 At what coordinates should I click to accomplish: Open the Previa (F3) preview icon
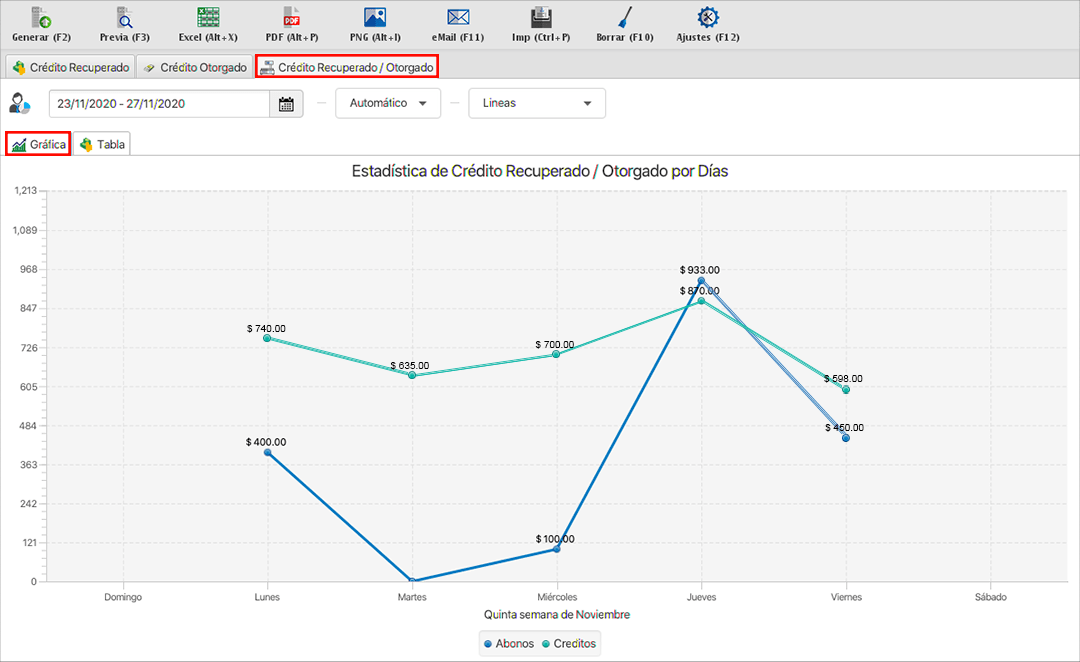pyautogui.click(x=125, y=17)
